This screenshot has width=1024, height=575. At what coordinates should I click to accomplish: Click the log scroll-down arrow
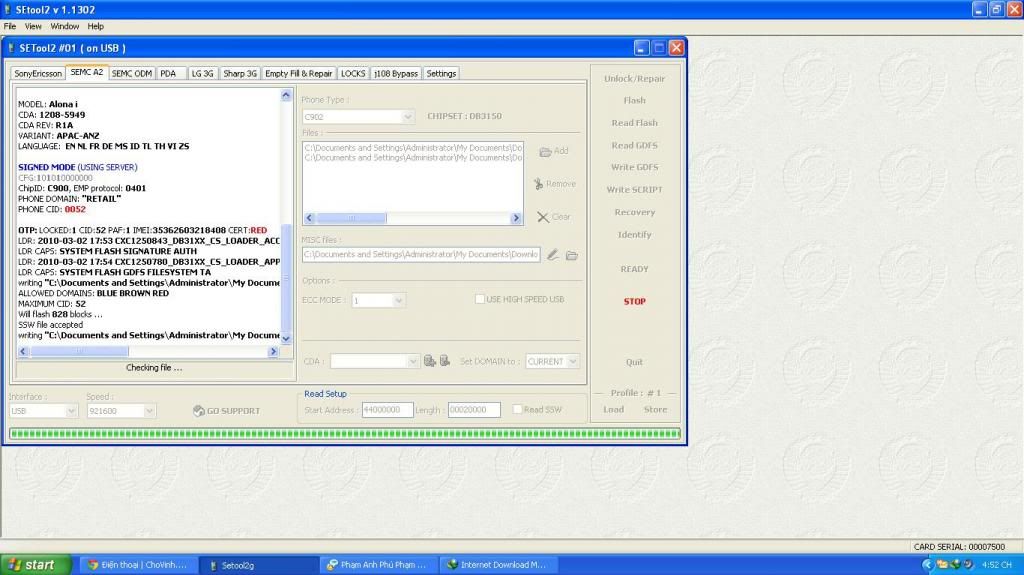[x=286, y=338]
